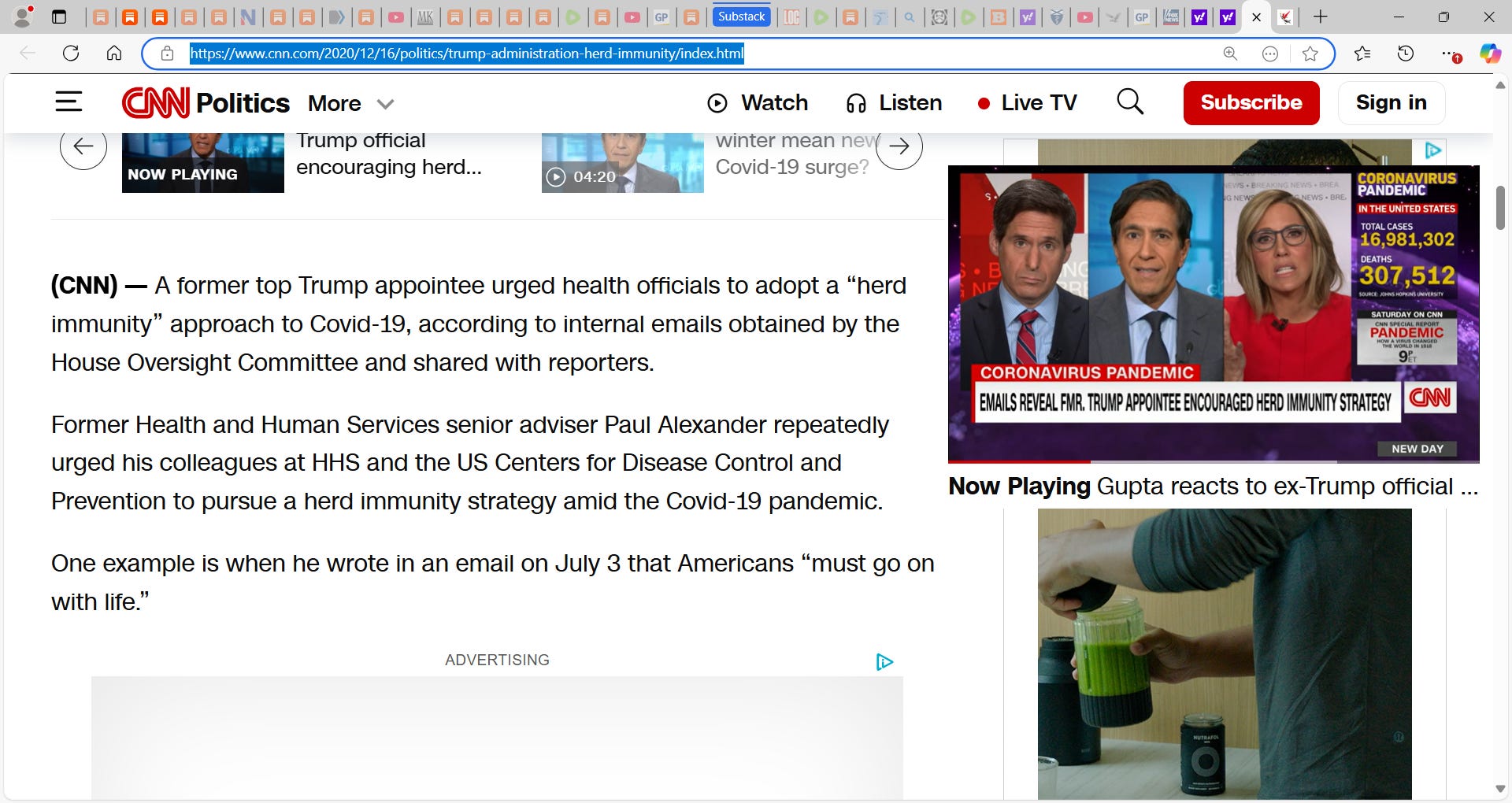Click the scrollbar up arrow
The height and width of the screenshot is (803, 1512).
click(1501, 84)
